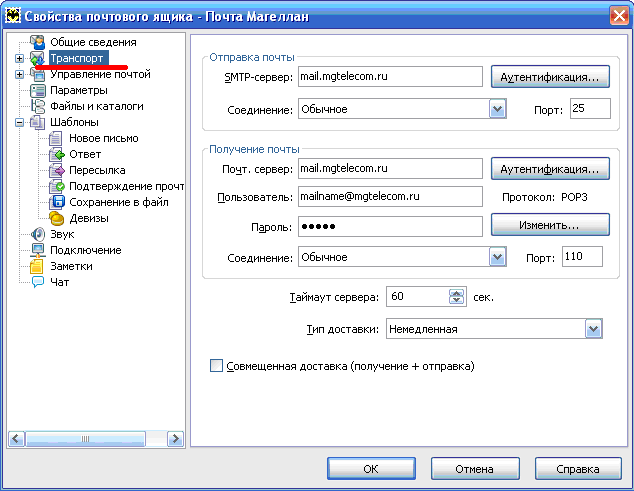The image size is (634, 491).
Task: Click the Чат speech bubble icon
Action: pos(38,282)
